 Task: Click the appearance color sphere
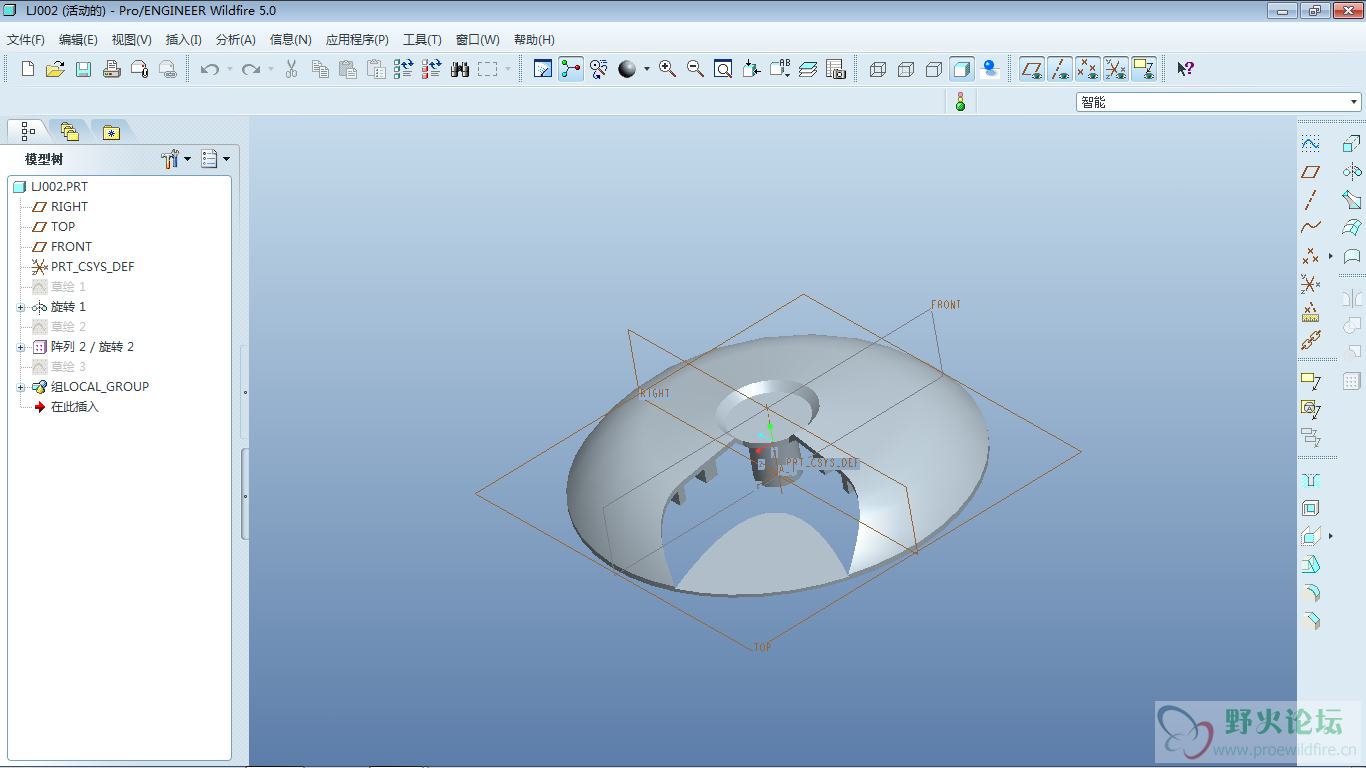tap(627, 69)
